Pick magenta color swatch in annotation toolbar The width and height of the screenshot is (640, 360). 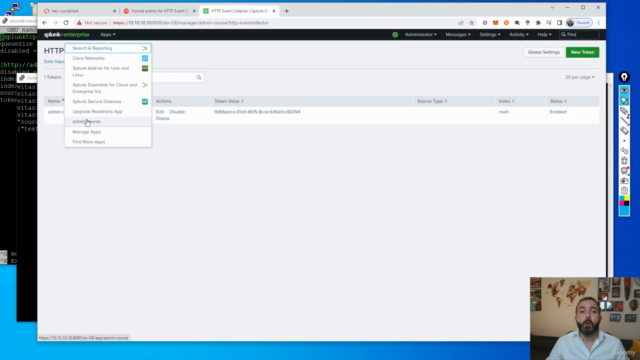click(622, 203)
